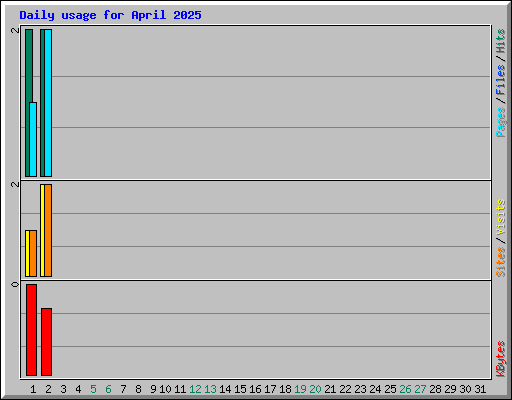Click the red 'KBytes' legend label
512x400 pixels.
[x=501, y=359]
